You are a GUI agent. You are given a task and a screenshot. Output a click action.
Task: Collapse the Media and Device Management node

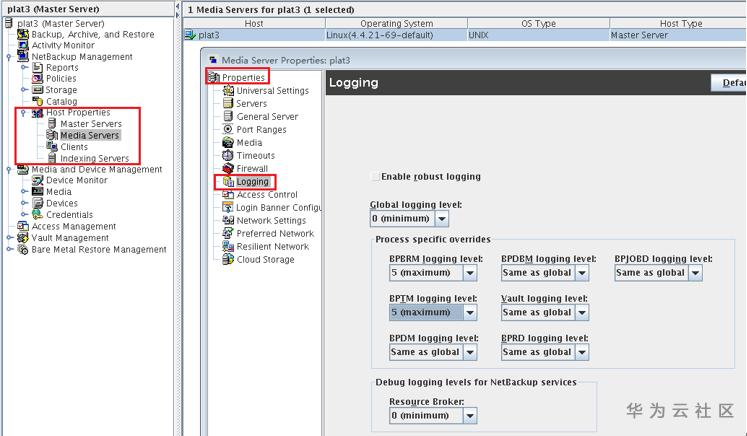9,169
